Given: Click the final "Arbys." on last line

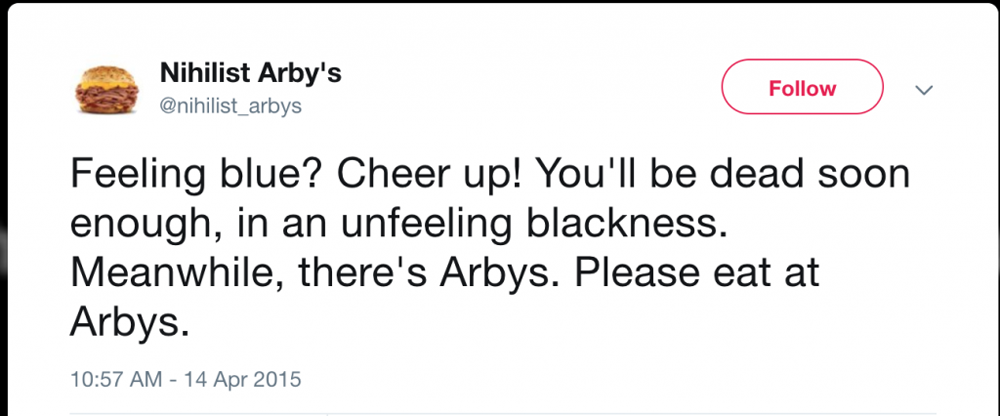Looking at the screenshot, I should (x=130, y=325).
